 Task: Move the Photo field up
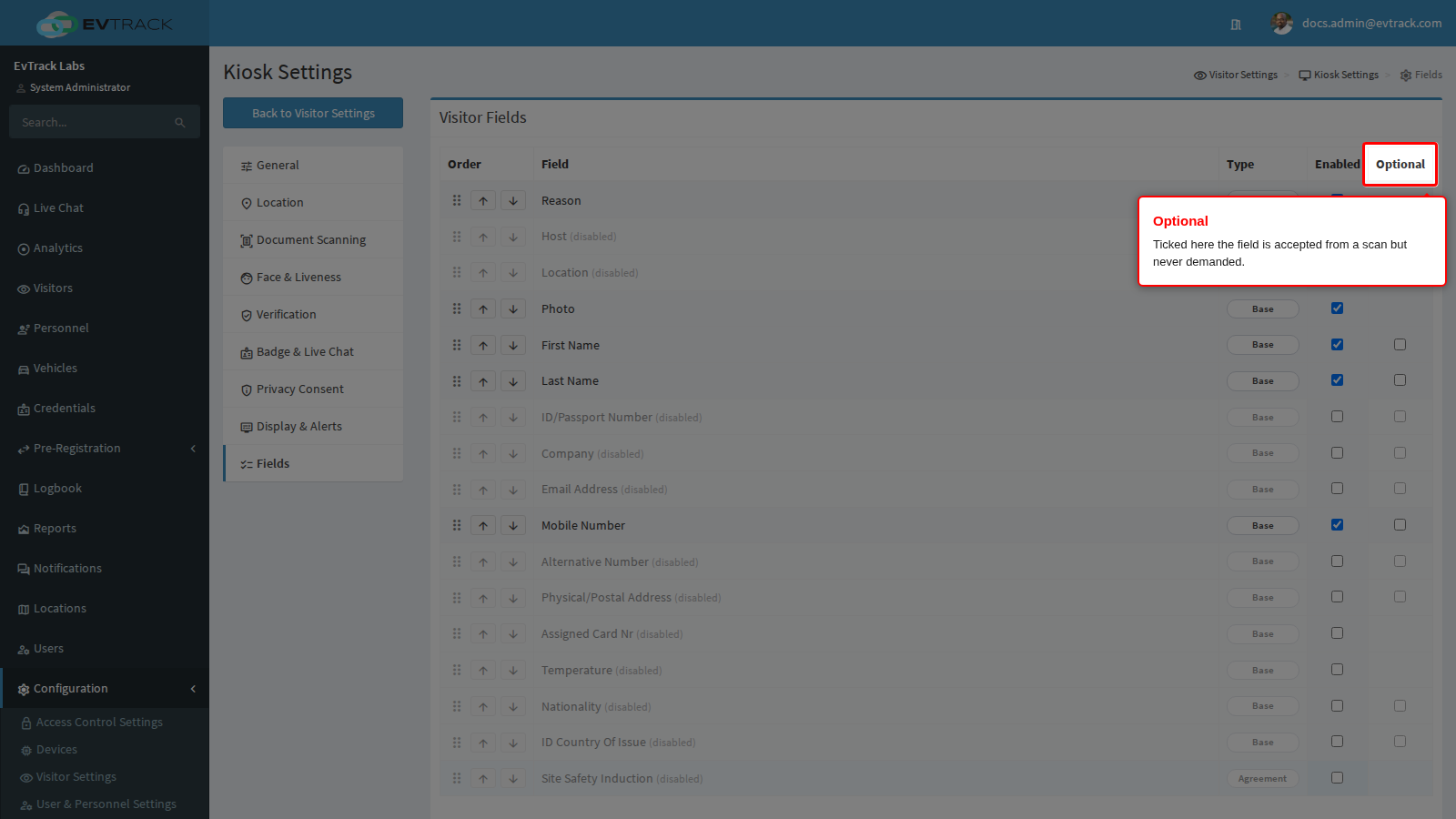pyautogui.click(x=483, y=309)
